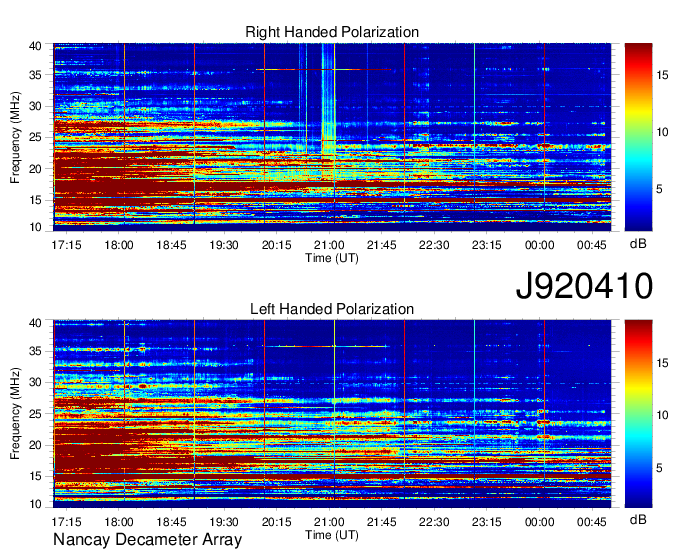The width and height of the screenshot is (680, 552).
Task: Click the bottom plot's Frequency (MHz) axis label
Action: click(15, 414)
